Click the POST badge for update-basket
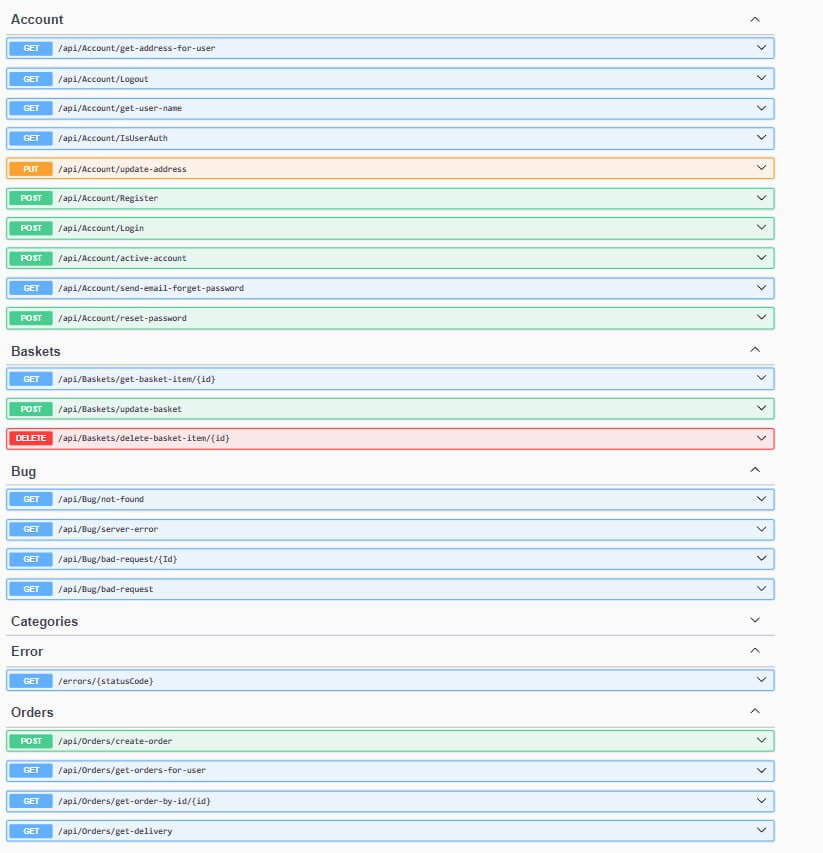823x853 pixels. coord(31,408)
